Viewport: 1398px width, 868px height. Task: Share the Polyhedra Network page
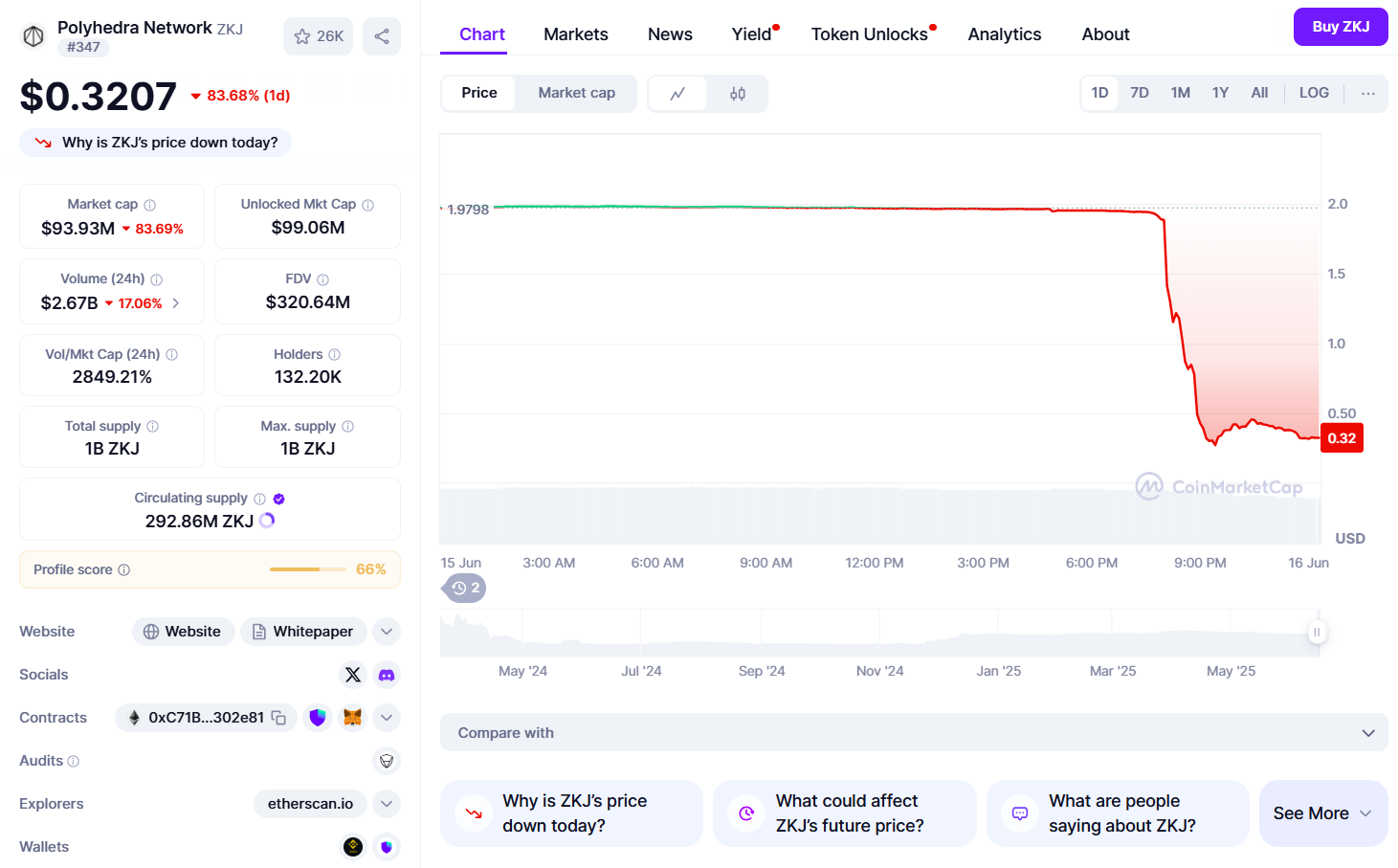tap(381, 34)
